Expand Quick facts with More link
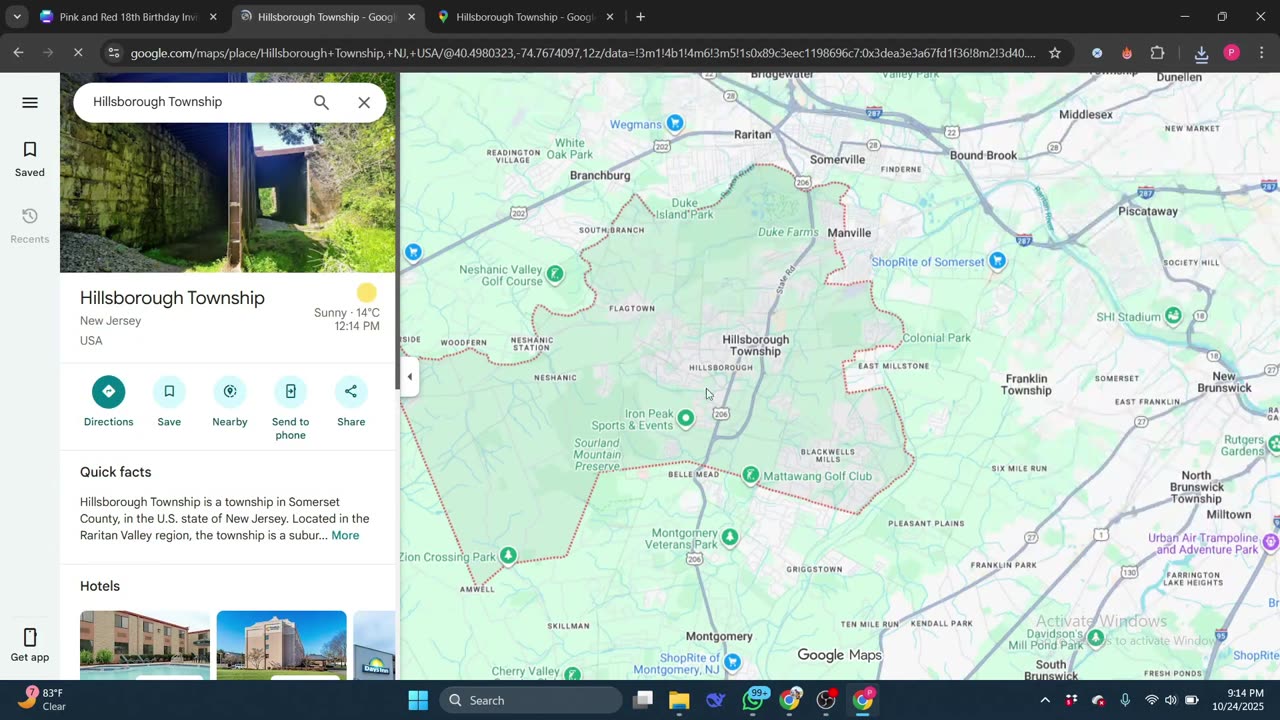 [345, 535]
